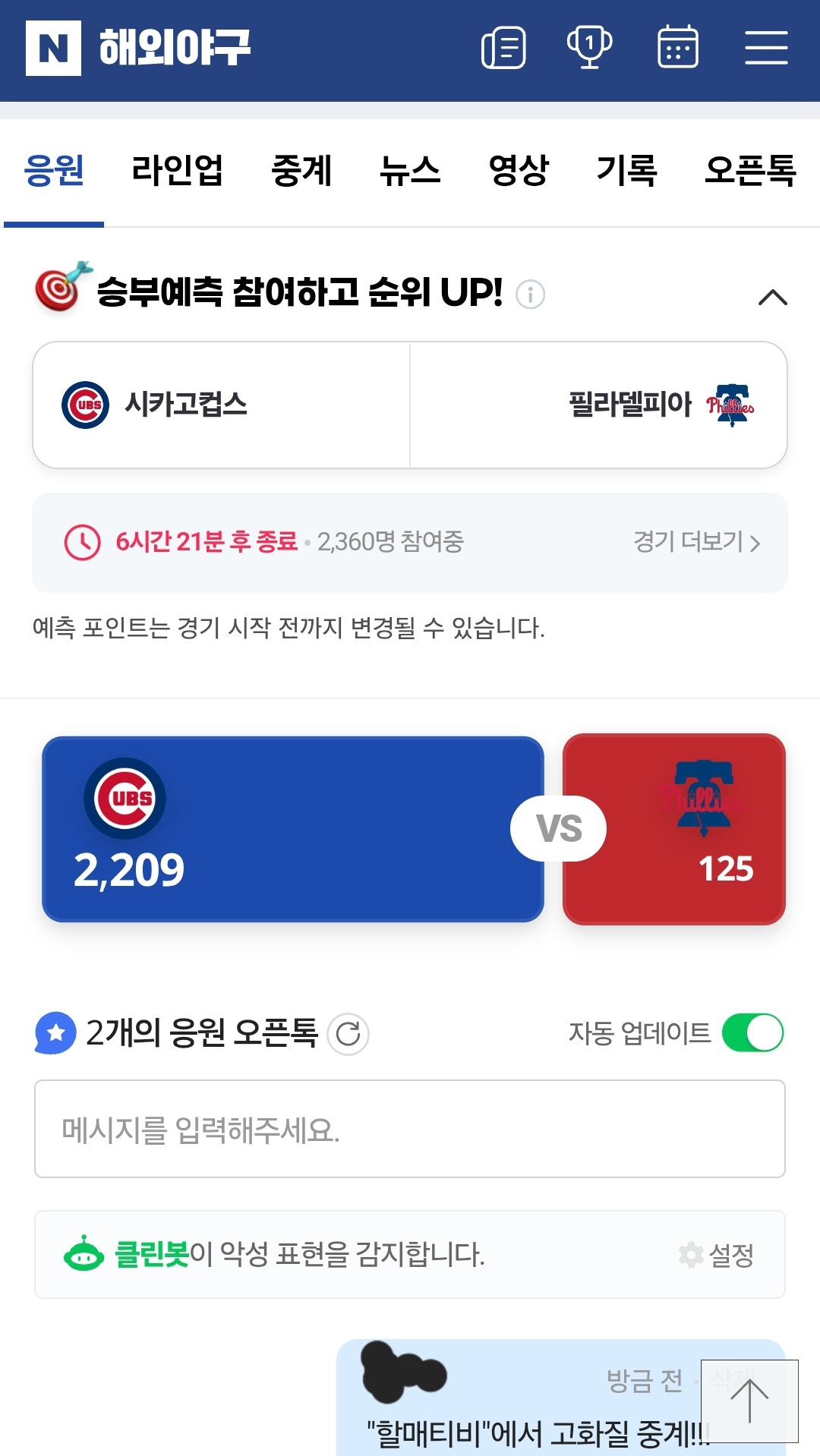Open 경기 더보기 for more games
The width and height of the screenshot is (820, 1456).
pos(696,542)
